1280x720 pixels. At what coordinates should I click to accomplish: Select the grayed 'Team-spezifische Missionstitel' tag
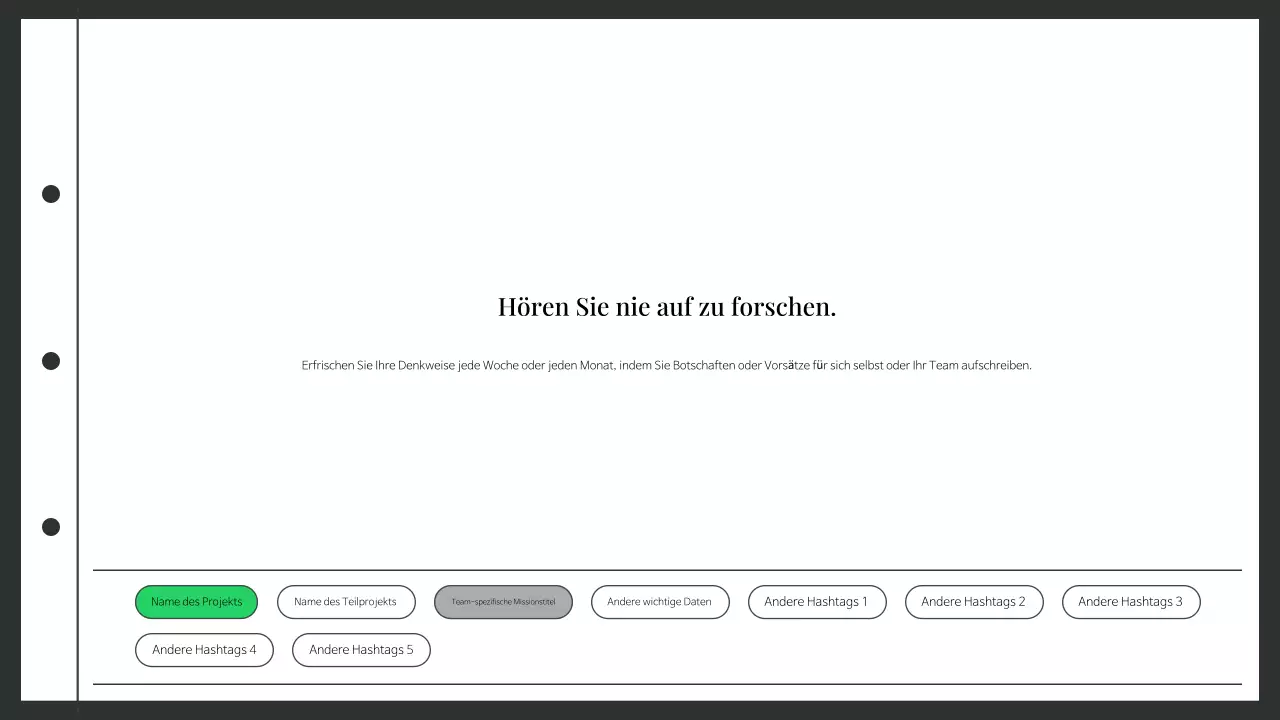click(503, 601)
